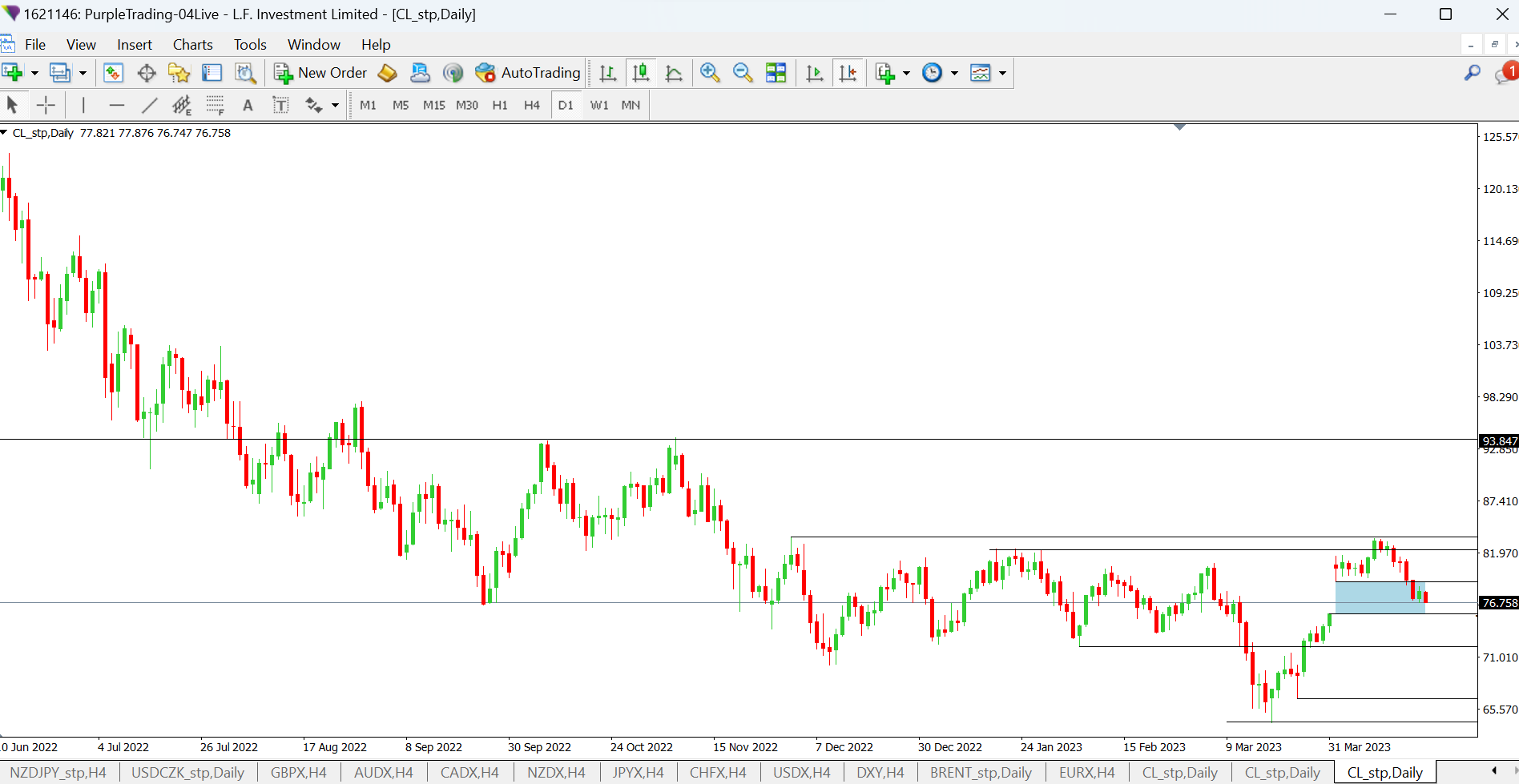Toggle Chart Shift option
The width and height of the screenshot is (1519, 784).
point(848,73)
